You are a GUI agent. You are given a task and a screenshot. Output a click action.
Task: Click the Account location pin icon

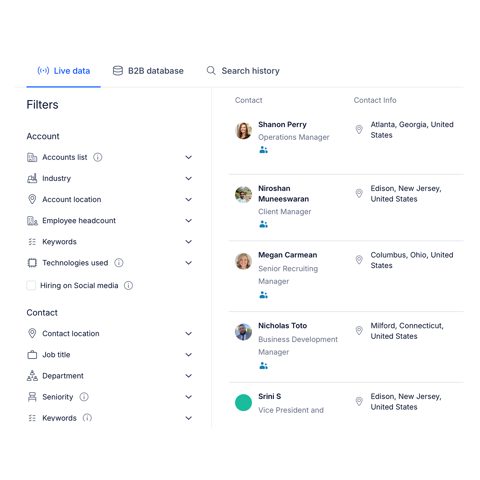(x=32, y=199)
